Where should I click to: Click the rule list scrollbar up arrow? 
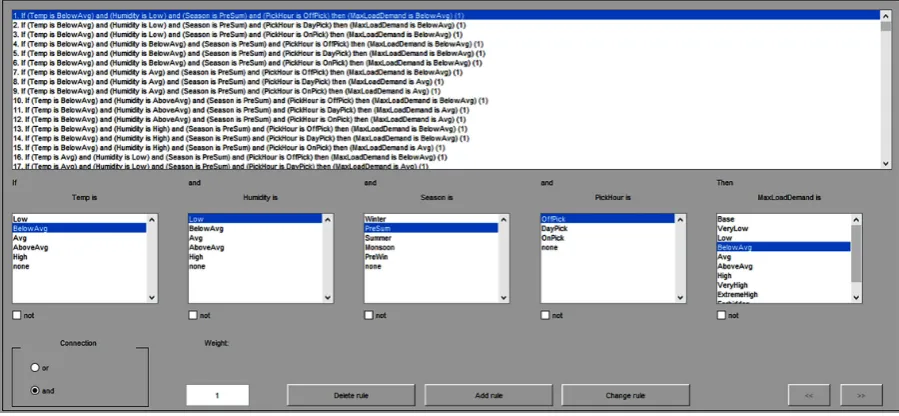pyautogui.click(x=887, y=16)
